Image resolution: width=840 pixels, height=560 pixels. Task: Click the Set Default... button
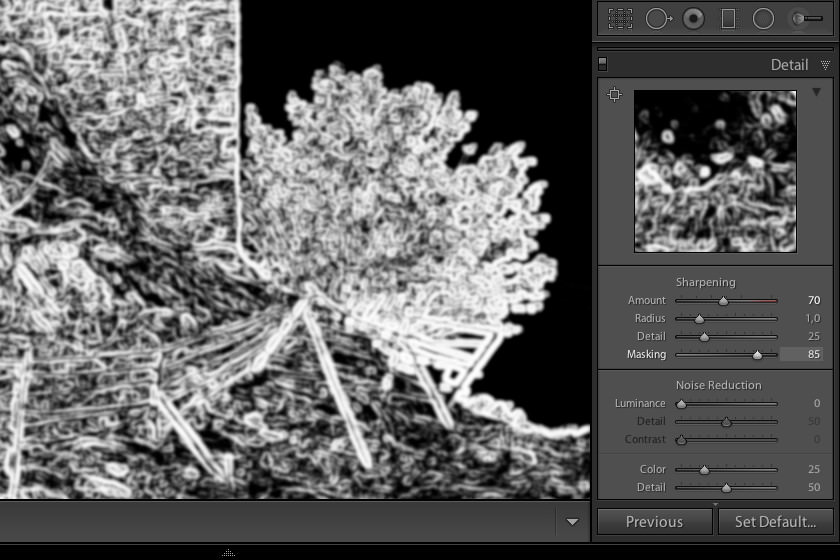(775, 521)
